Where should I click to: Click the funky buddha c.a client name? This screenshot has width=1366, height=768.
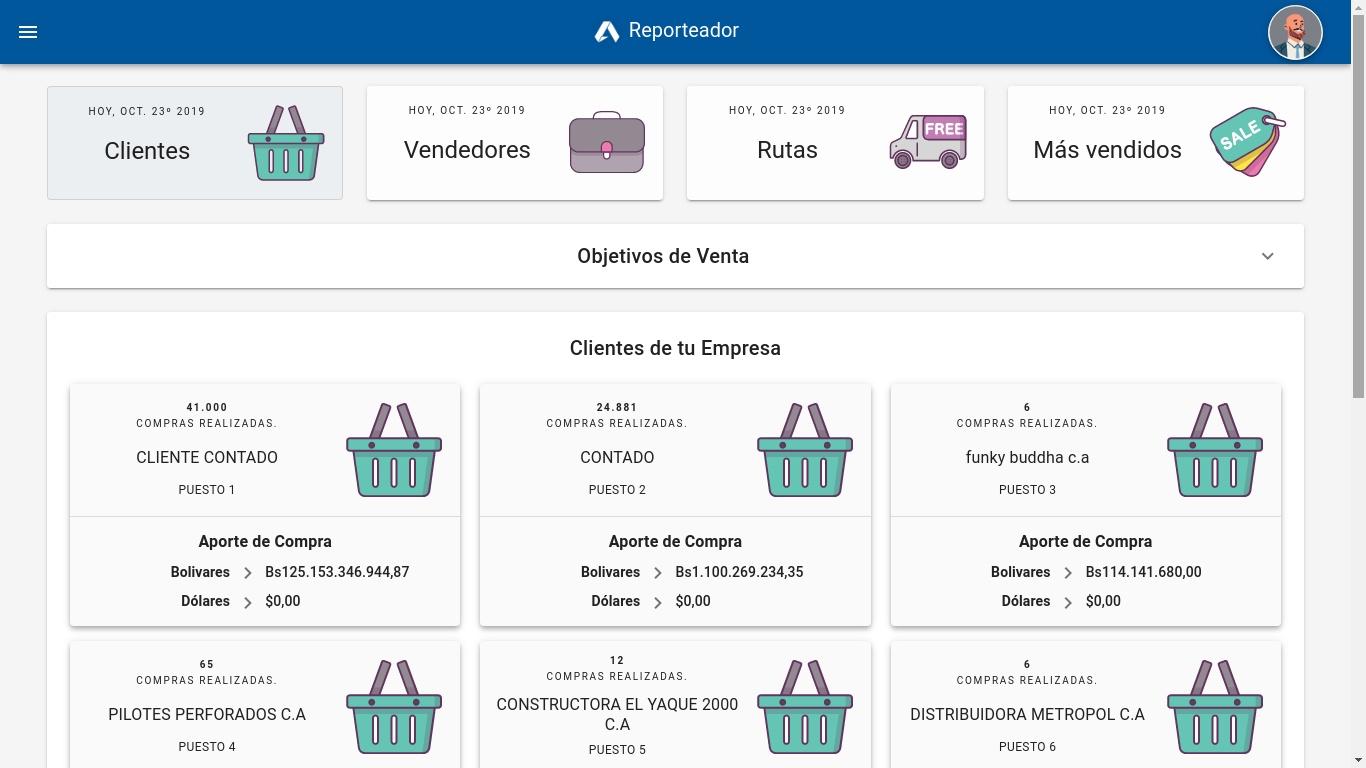[x=1027, y=457]
